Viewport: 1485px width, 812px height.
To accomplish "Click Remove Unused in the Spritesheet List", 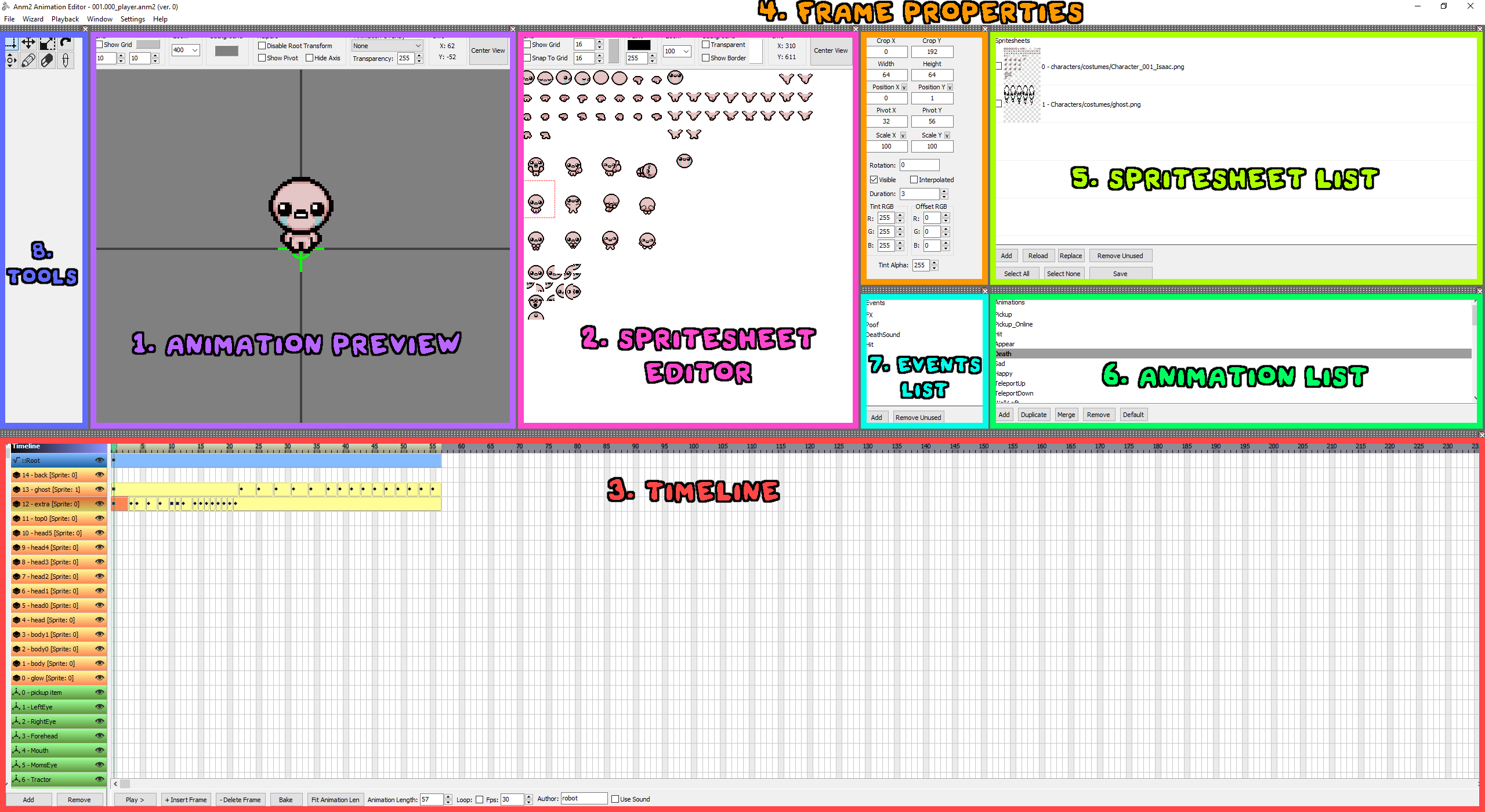I will (x=1120, y=255).
